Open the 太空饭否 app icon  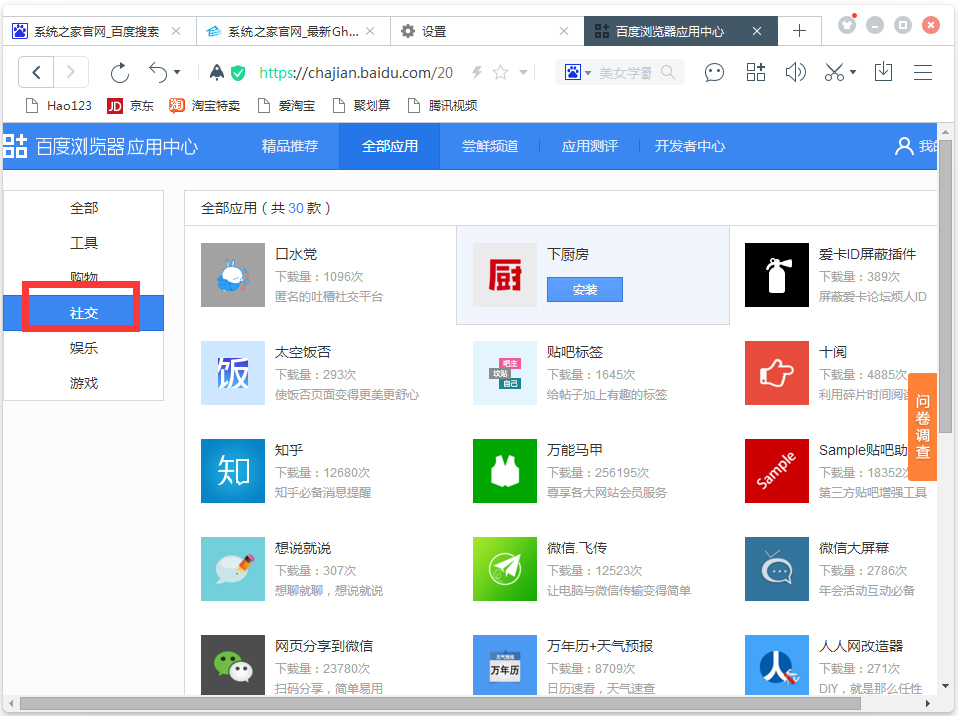pyautogui.click(x=233, y=373)
